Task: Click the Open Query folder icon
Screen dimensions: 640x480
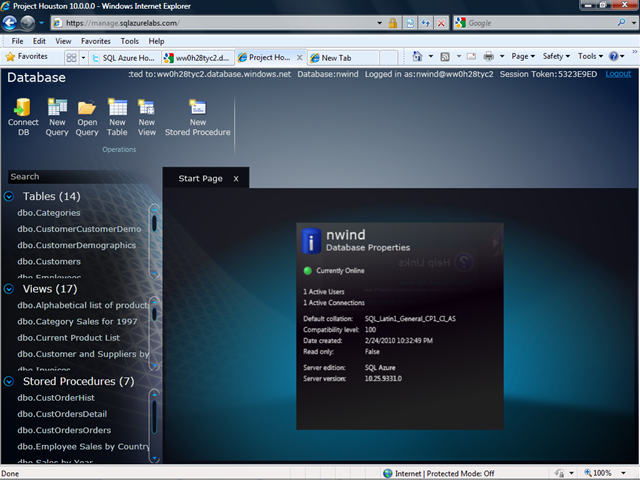Action: (x=87, y=107)
